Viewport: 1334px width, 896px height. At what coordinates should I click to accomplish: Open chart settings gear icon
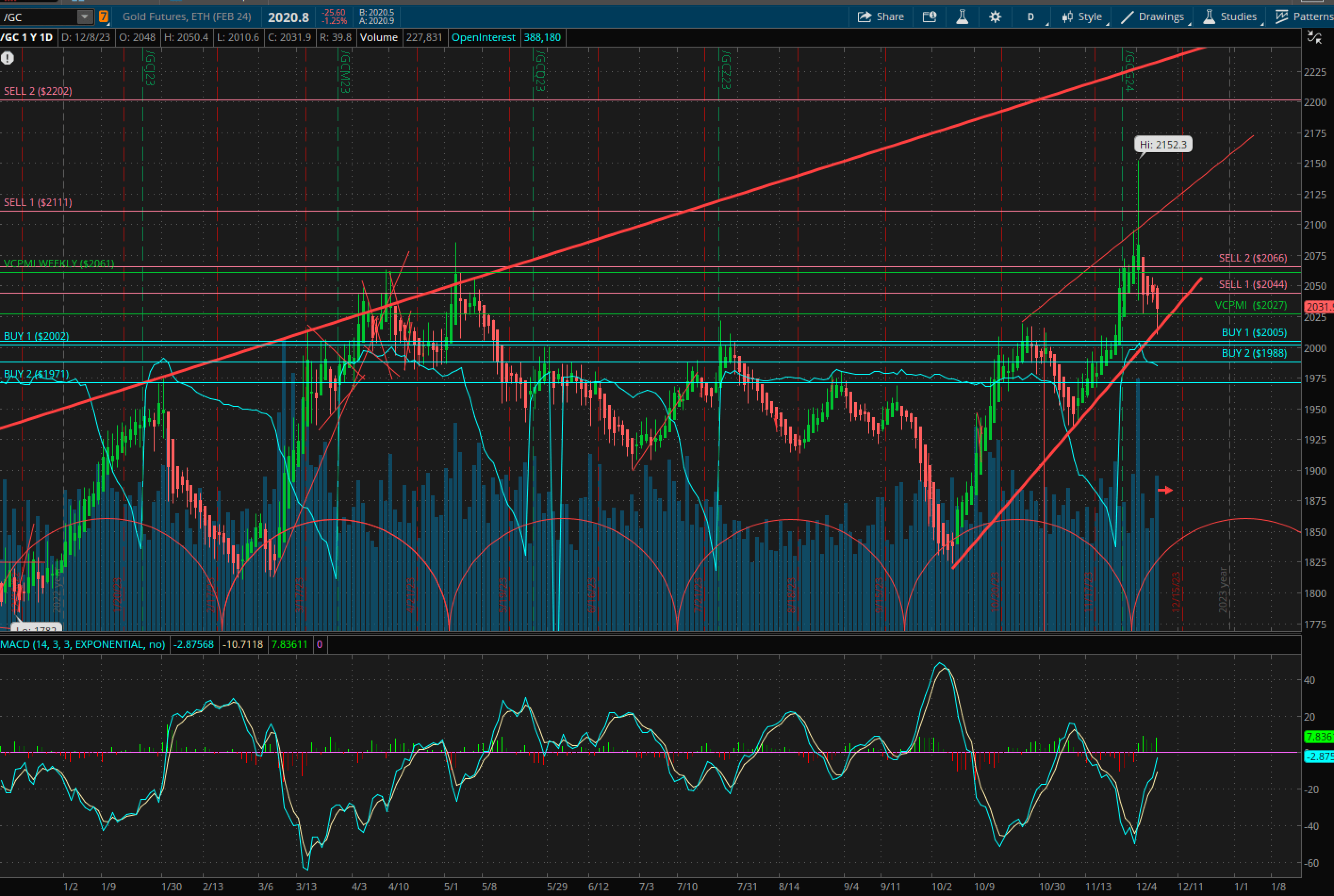coord(995,16)
